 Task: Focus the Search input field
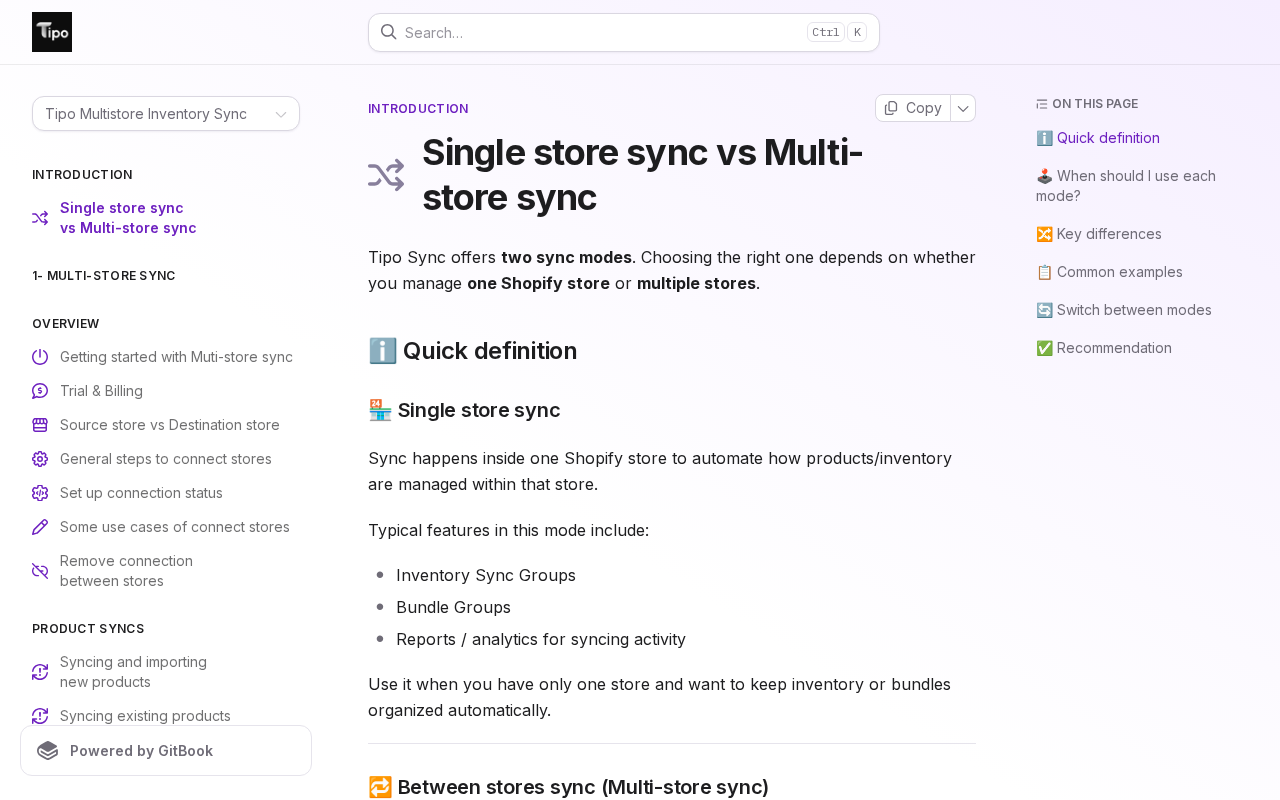tap(624, 32)
